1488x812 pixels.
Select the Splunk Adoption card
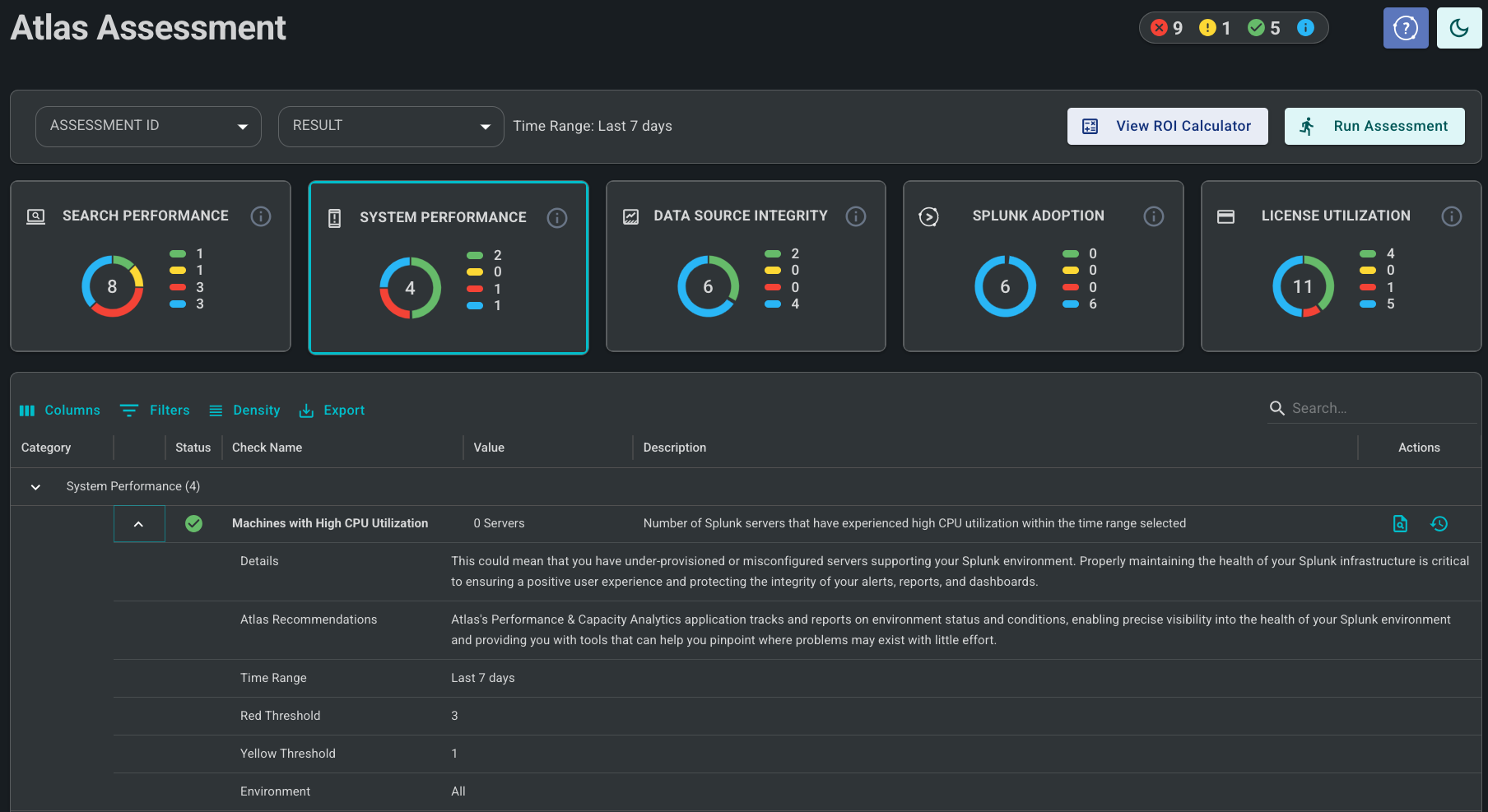(x=1044, y=266)
